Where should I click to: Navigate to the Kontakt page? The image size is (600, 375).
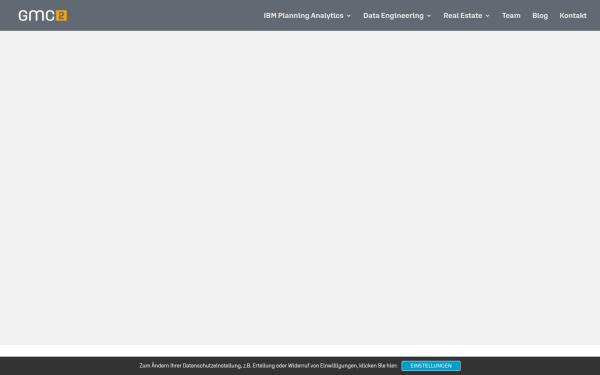[573, 16]
